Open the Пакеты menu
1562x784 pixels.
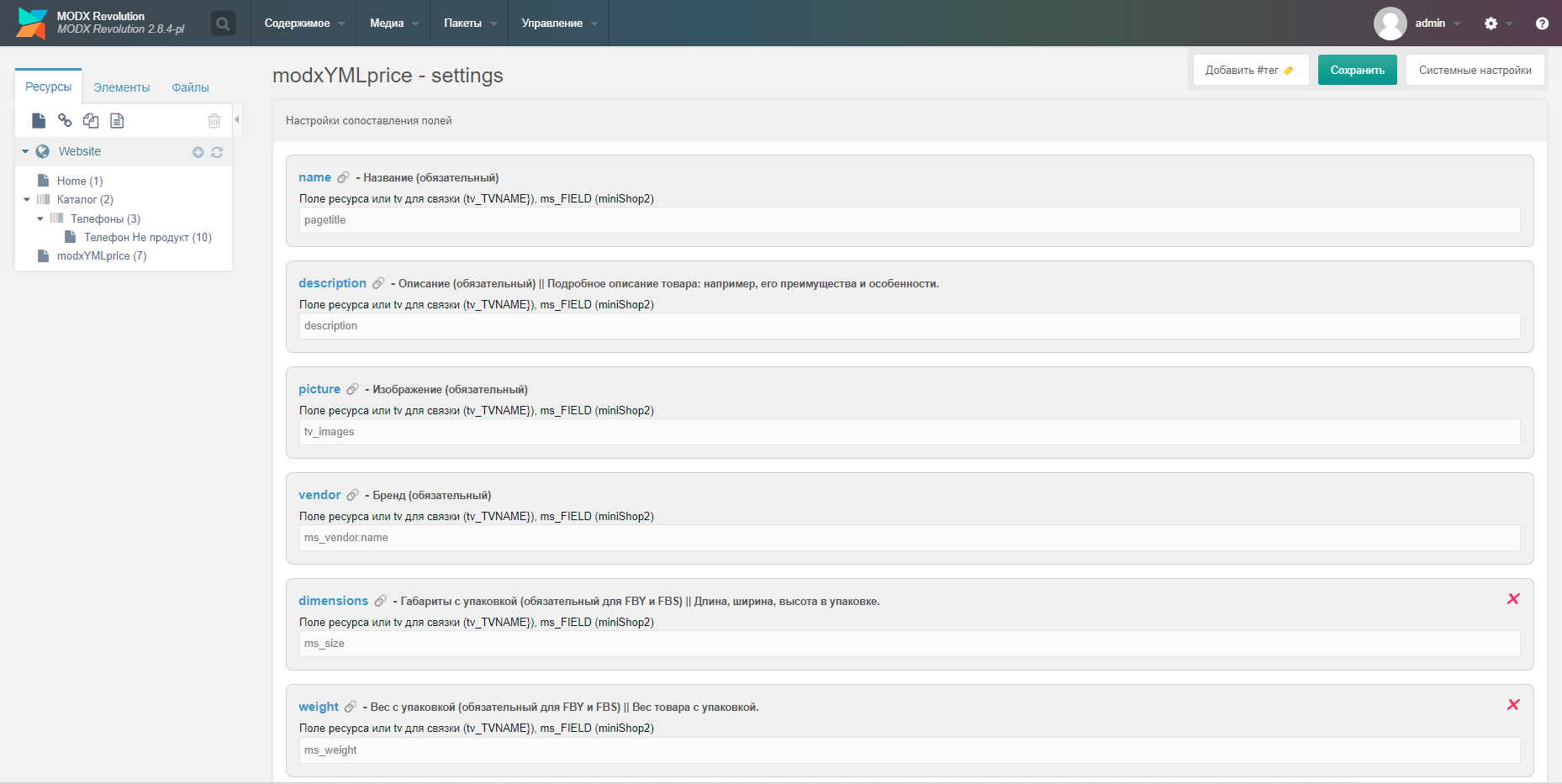coord(470,24)
